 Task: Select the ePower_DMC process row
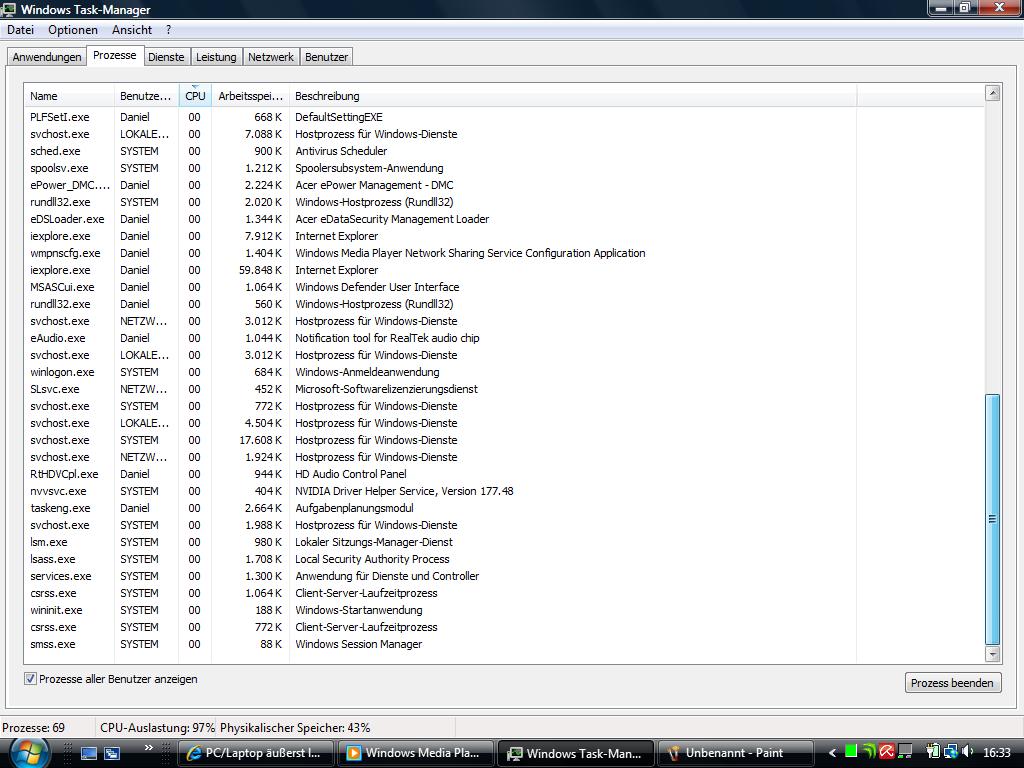coord(440,185)
